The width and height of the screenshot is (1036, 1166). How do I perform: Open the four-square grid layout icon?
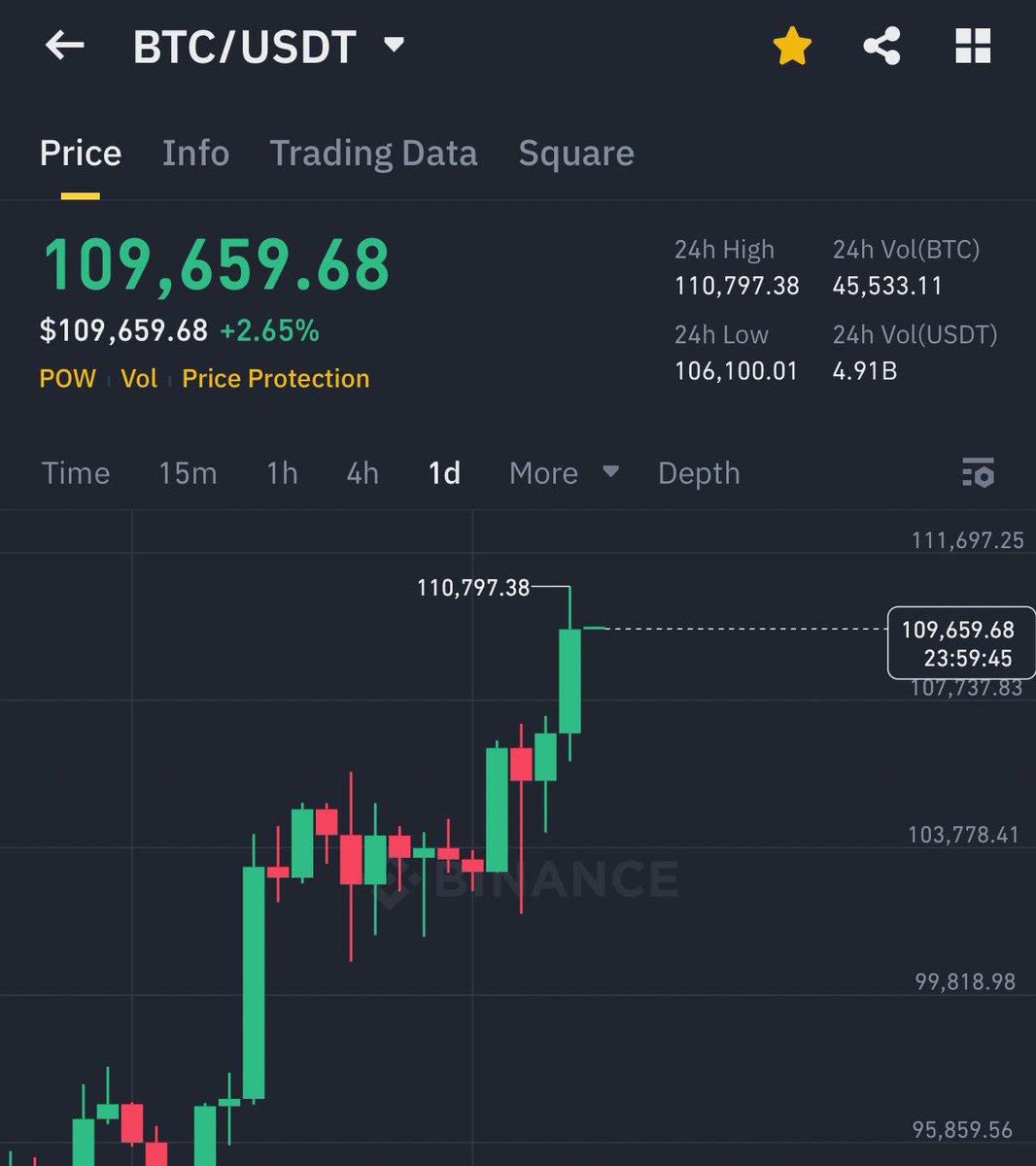[x=973, y=46]
